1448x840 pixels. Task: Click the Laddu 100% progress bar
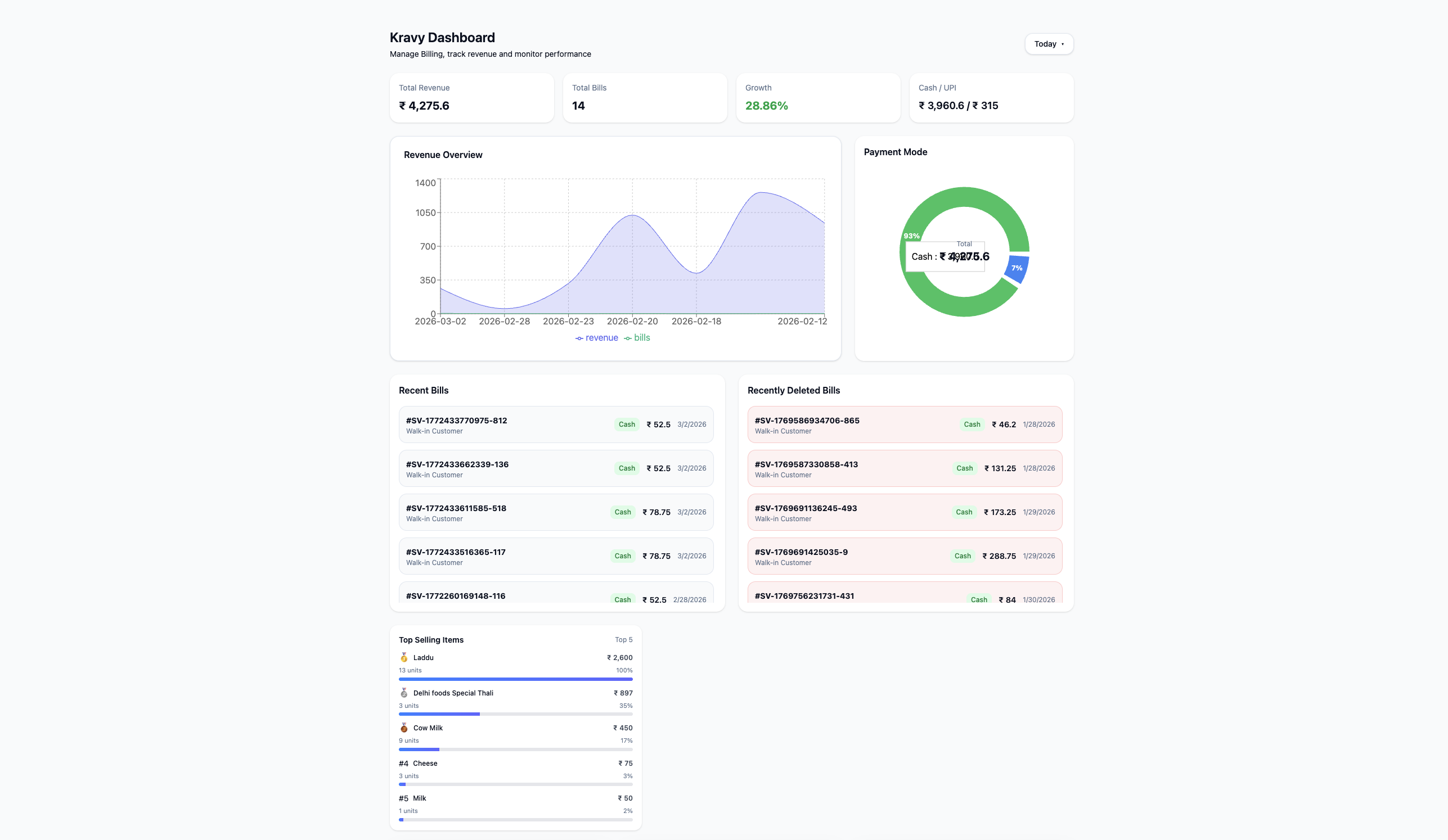[x=515, y=679]
